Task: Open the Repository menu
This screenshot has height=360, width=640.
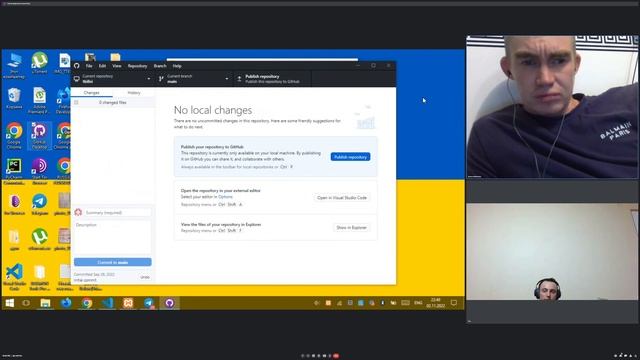Action: click(137, 66)
